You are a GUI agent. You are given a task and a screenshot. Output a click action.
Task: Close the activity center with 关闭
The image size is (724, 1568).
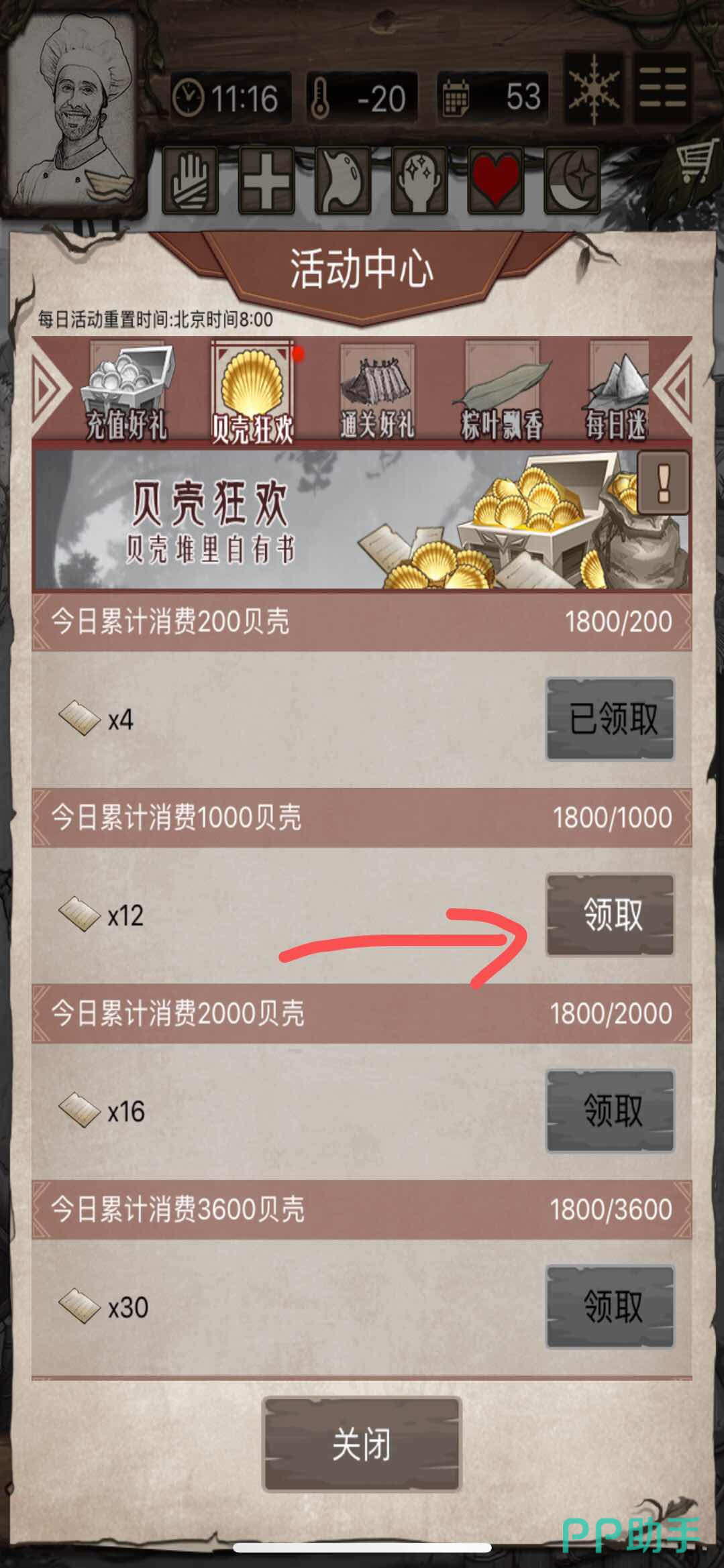[362, 1444]
